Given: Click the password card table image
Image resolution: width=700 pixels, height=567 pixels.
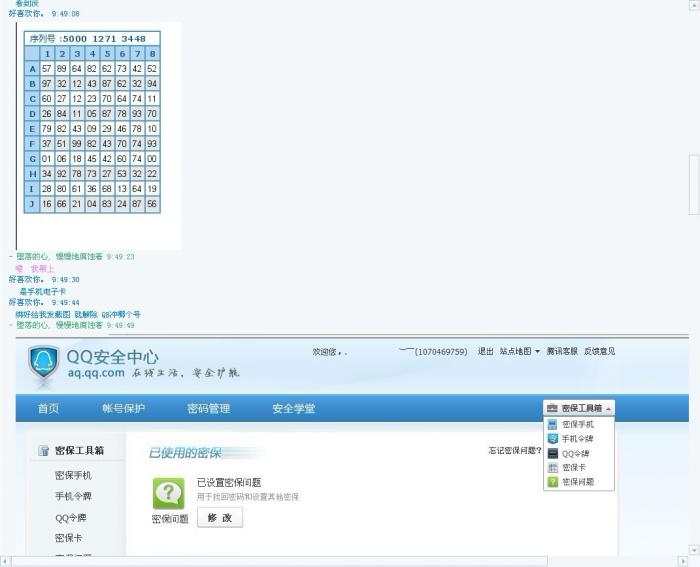Looking at the screenshot, I should tap(92, 122).
